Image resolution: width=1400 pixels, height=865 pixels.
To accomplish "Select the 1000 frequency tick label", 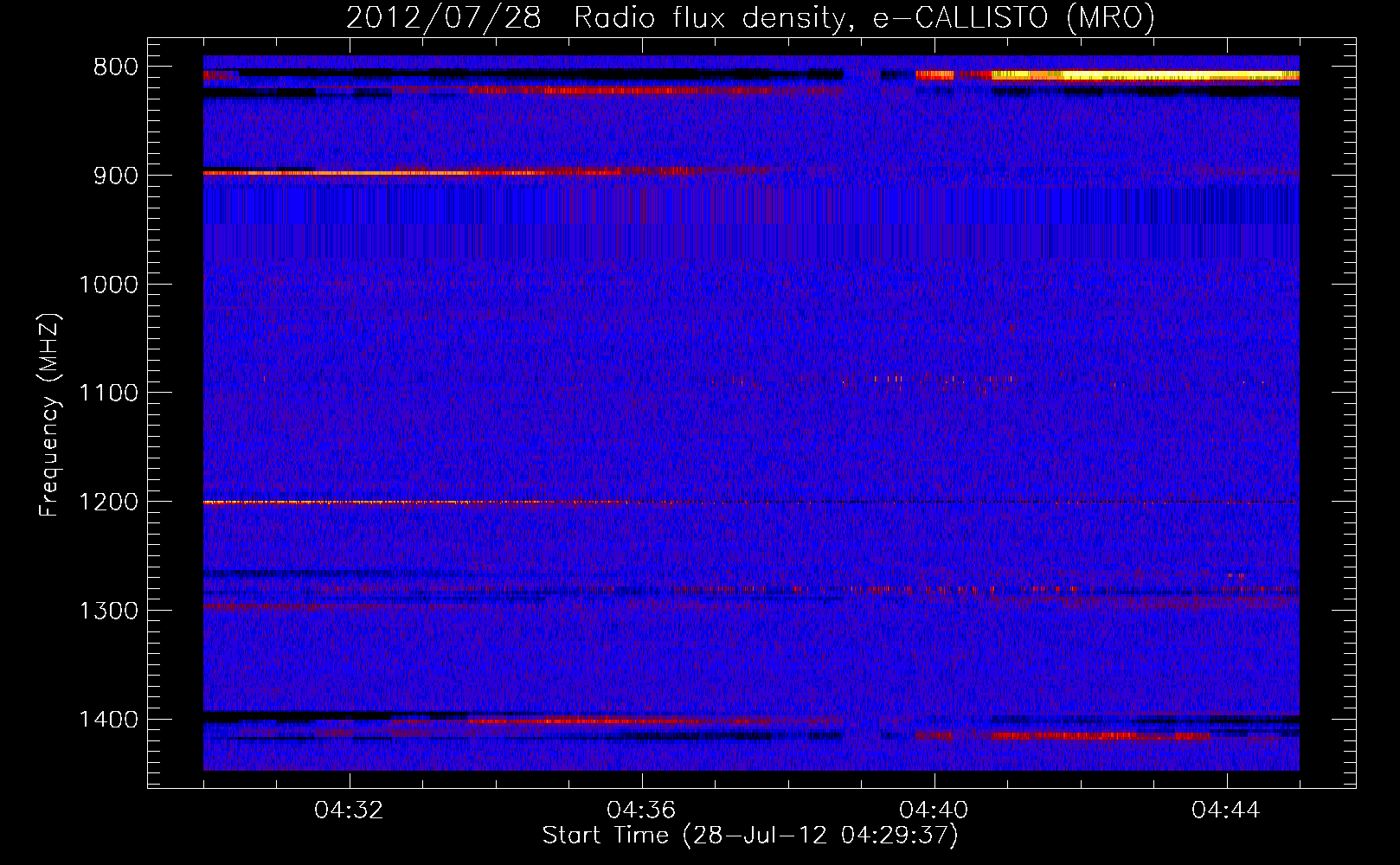I will (x=108, y=285).
